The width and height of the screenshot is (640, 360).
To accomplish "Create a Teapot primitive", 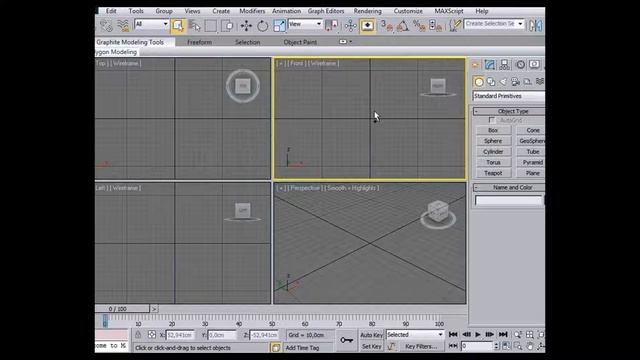I will [x=493, y=173].
